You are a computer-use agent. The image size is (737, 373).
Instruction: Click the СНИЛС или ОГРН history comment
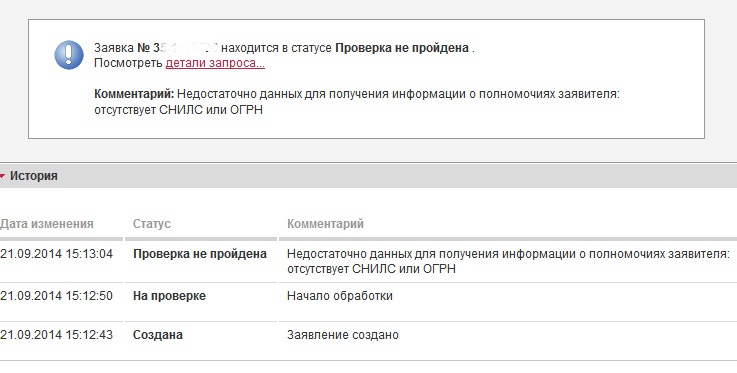(508, 261)
